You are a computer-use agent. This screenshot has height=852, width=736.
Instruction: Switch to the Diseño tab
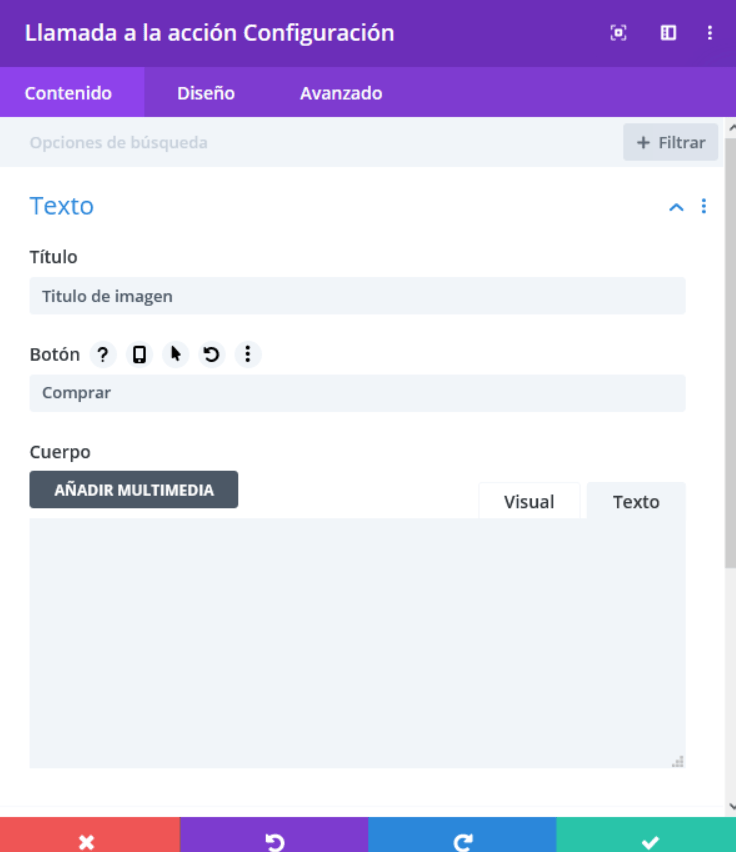pos(206,93)
